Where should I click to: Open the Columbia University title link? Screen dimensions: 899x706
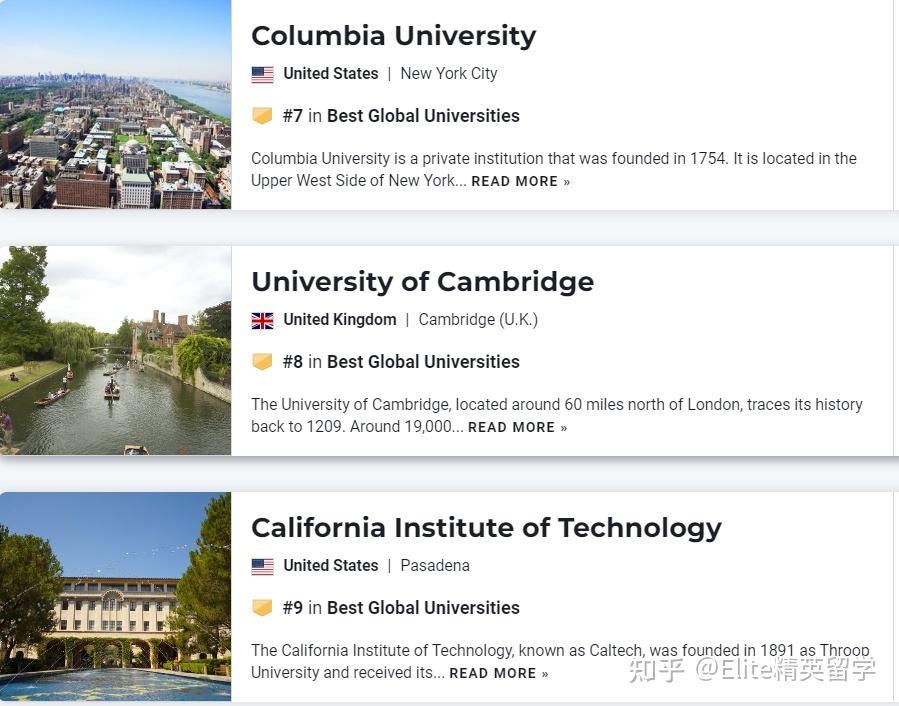pos(394,35)
